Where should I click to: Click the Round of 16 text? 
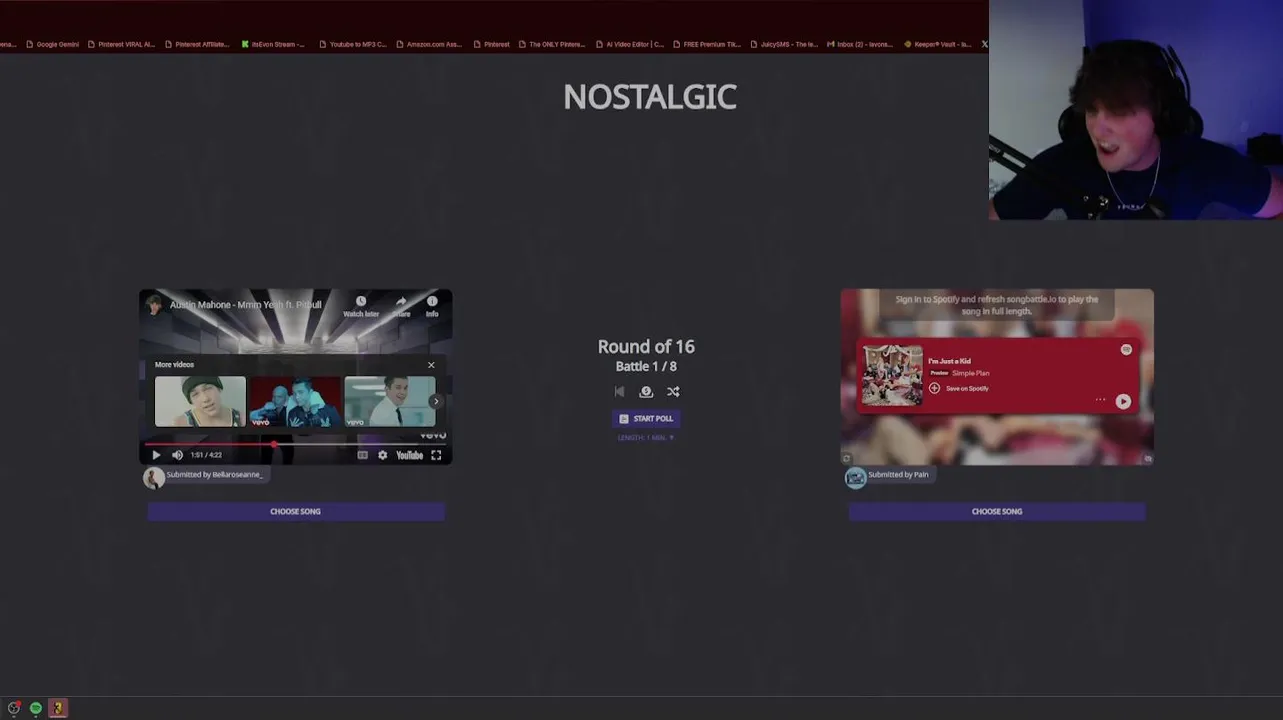point(646,347)
